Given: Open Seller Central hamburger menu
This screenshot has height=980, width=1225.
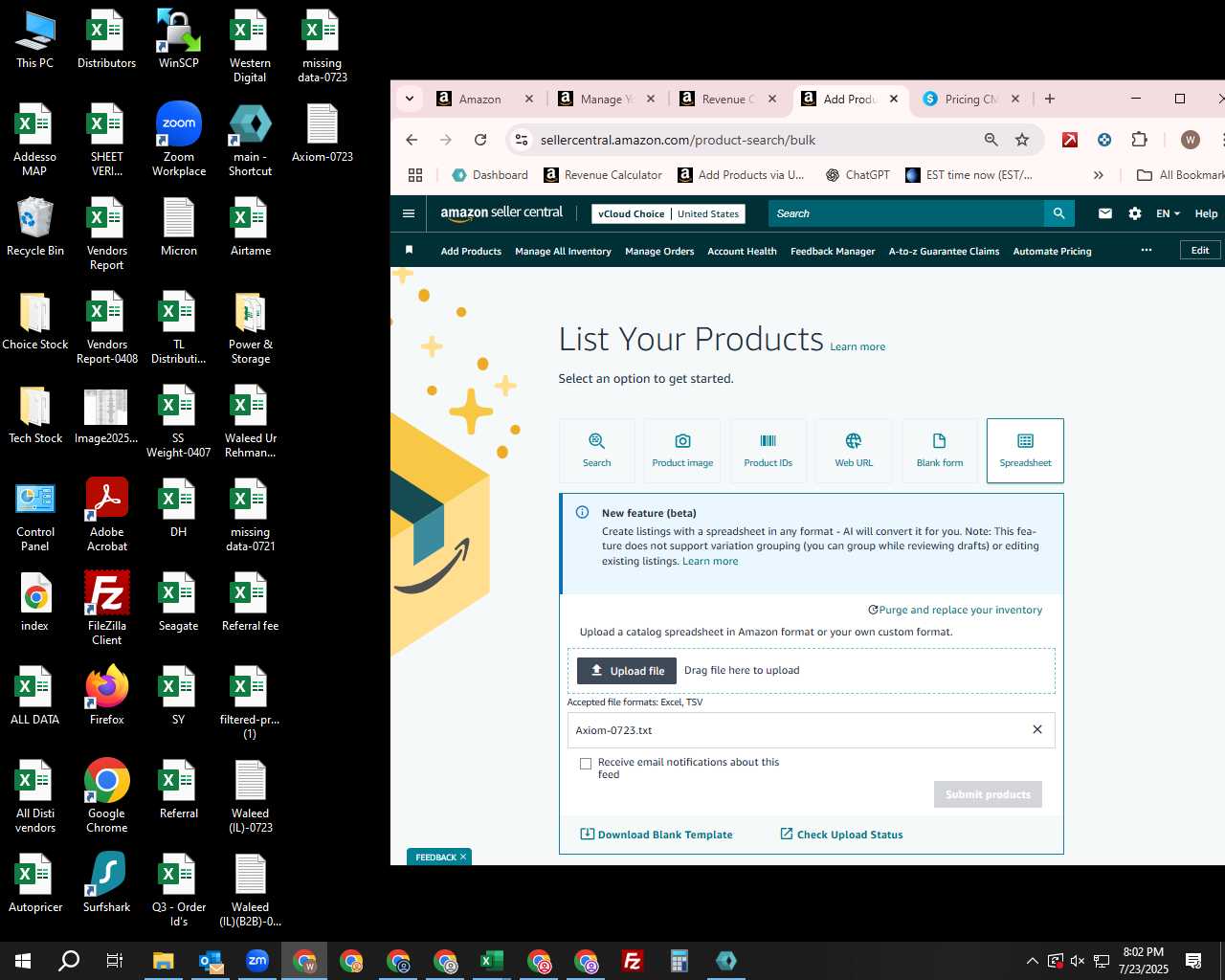Looking at the screenshot, I should [409, 213].
